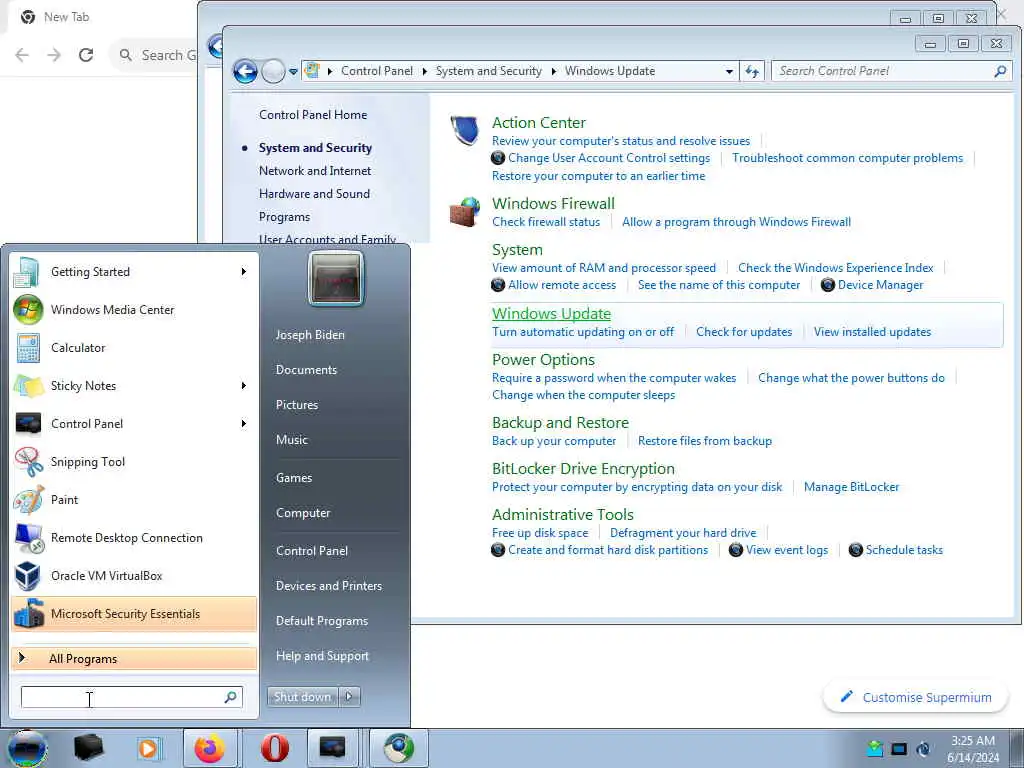Image resolution: width=1024 pixels, height=768 pixels.
Task: Click the Action Center shield icon
Action: click(x=465, y=129)
